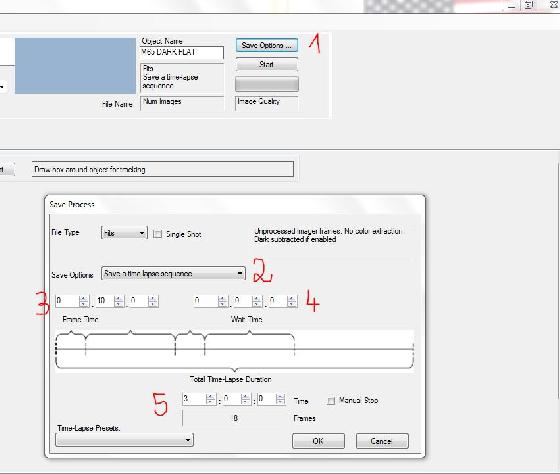The height and width of the screenshot is (474, 560).
Task: Click the Start button
Action: pyautogui.click(x=267, y=64)
